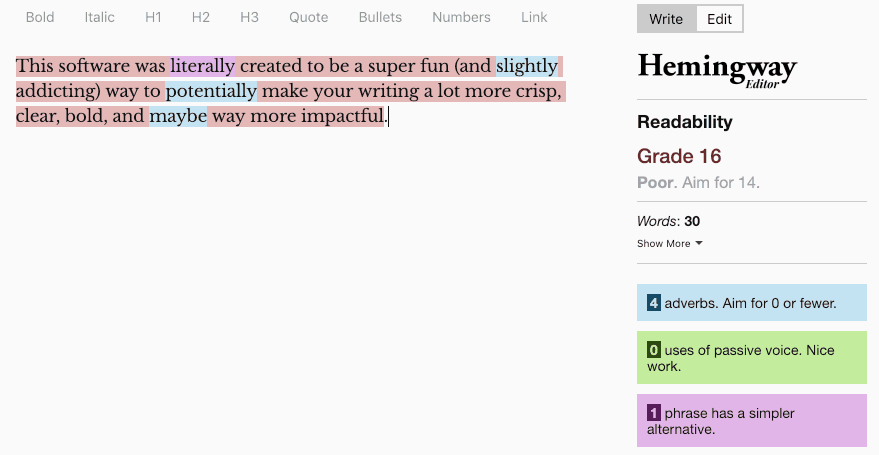Viewport: 879px width, 455px height.
Task: Set heading level H3
Action: (x=249, y=17)
